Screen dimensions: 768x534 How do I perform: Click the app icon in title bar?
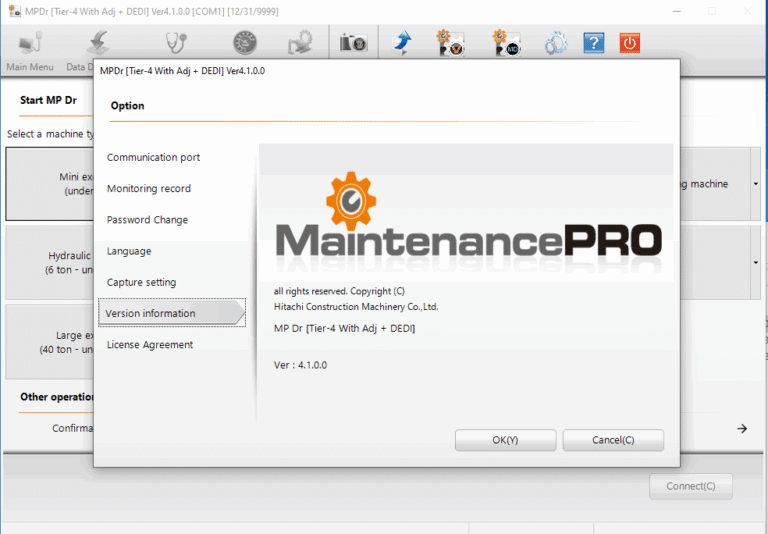[15, 11]
